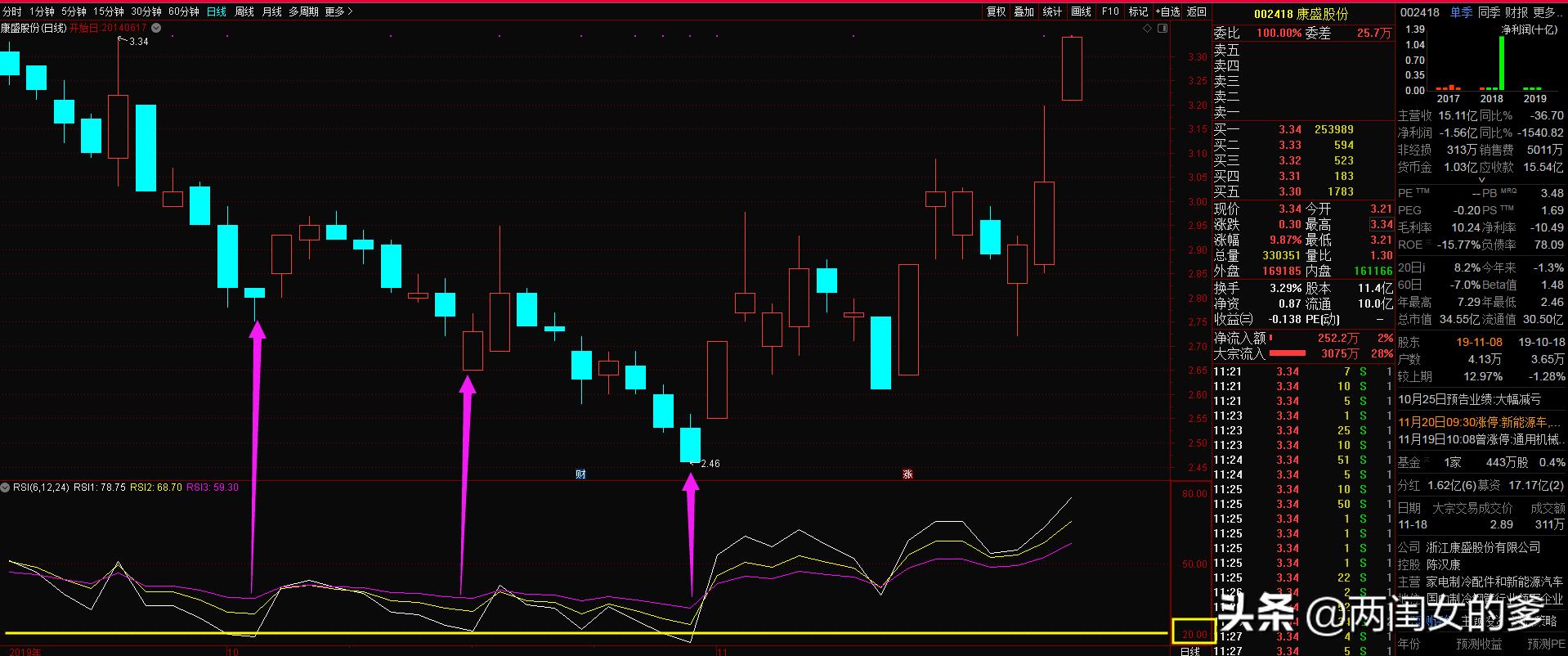Switch to the 分时 intraday view
1568x656 pixels.
12,11
